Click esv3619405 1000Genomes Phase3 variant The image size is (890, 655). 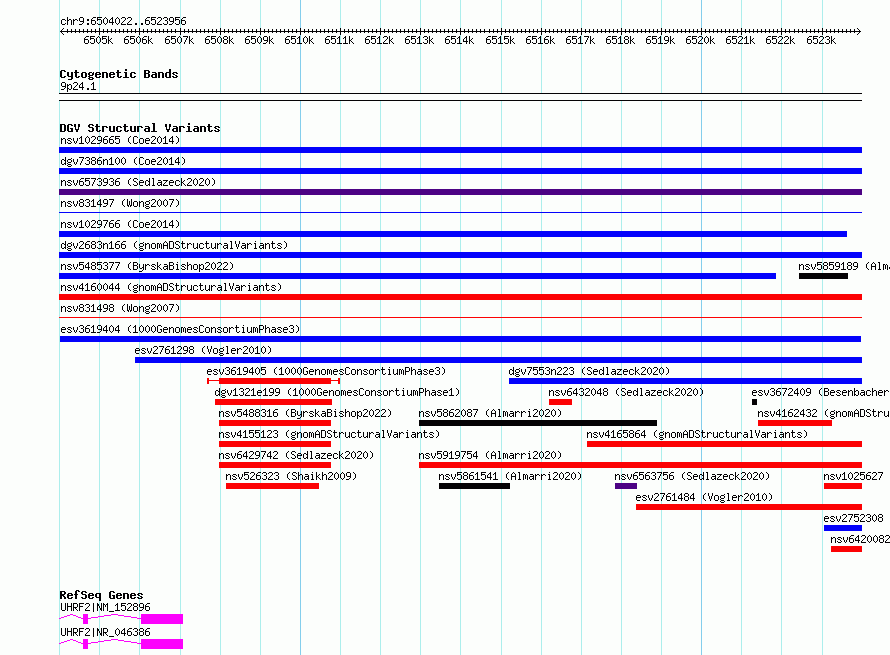pyautogui.click(x=274, y=381)
